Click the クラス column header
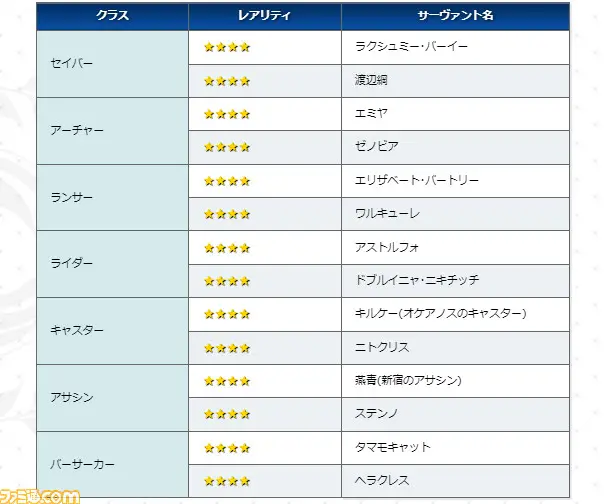Image resolution: width=609 pixels, height=504 pixels. pos(112,17)
